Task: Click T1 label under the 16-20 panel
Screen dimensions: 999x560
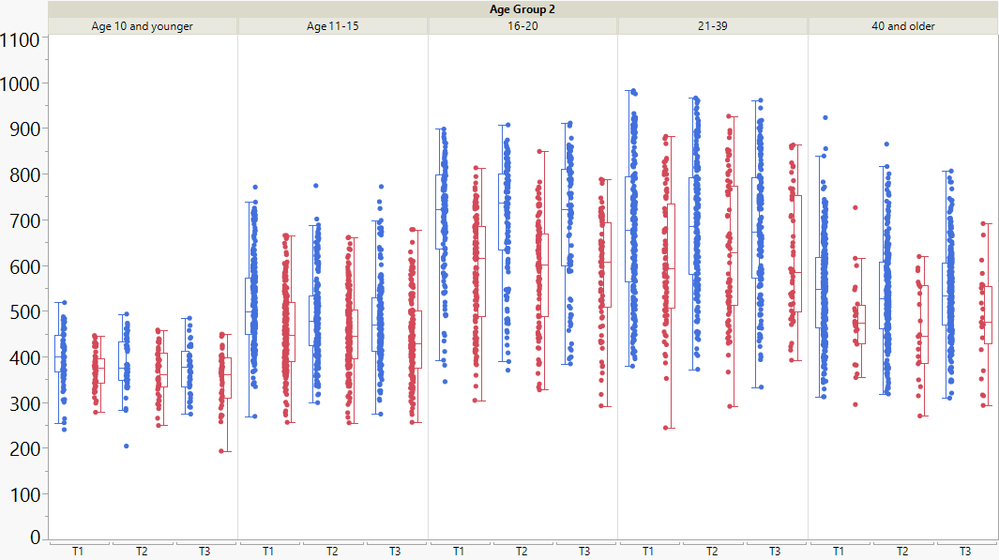Action: click(459, 551)
